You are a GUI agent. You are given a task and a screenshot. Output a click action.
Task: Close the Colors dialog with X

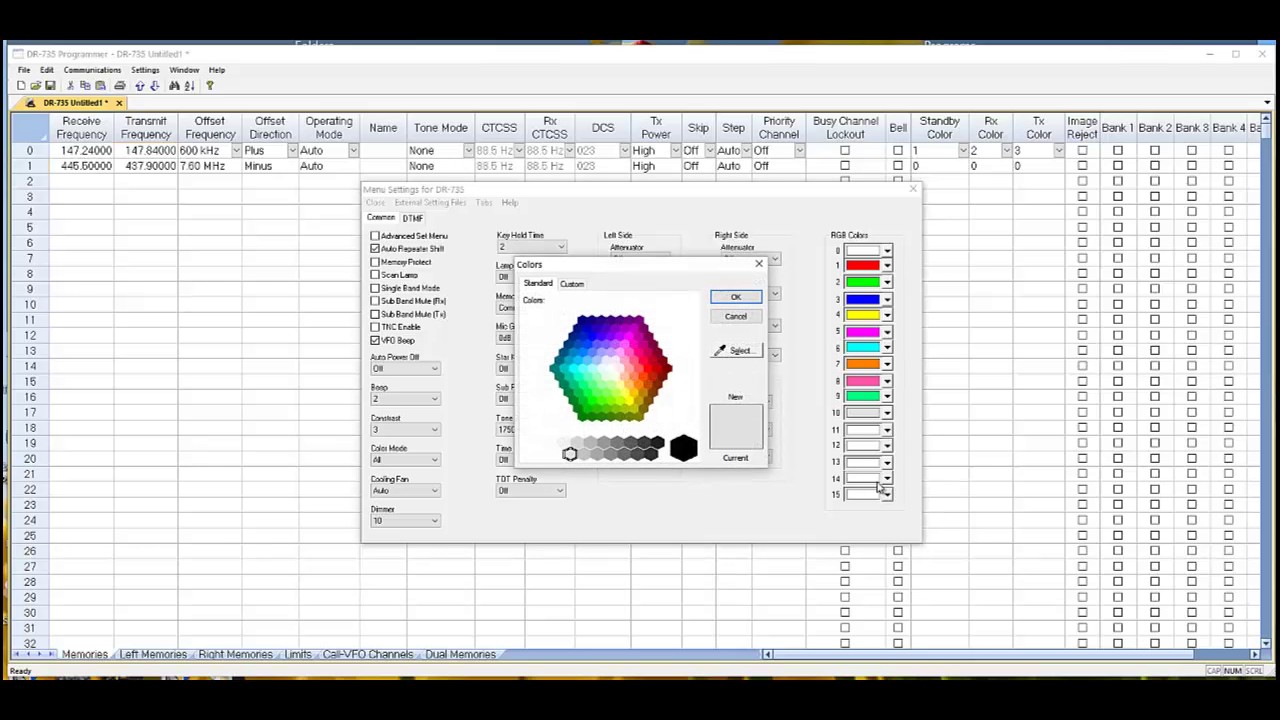759,264
